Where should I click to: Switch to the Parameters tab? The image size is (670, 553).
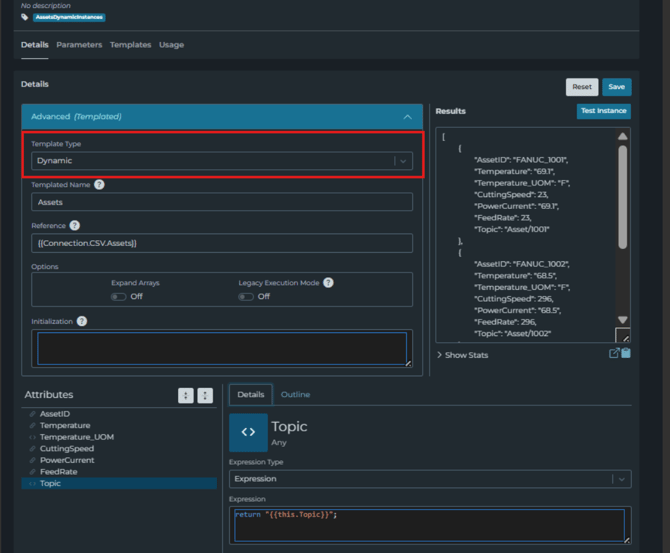(x=79, y=45)
